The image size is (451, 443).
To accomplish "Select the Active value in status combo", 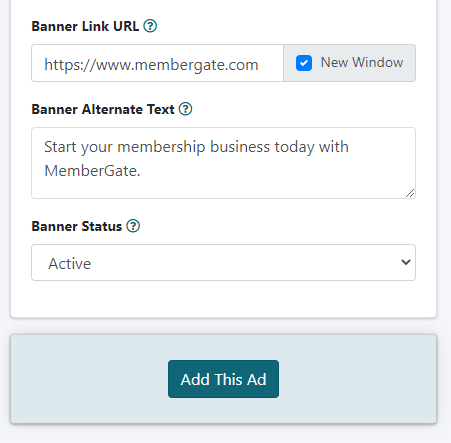I will pos(70,264).
